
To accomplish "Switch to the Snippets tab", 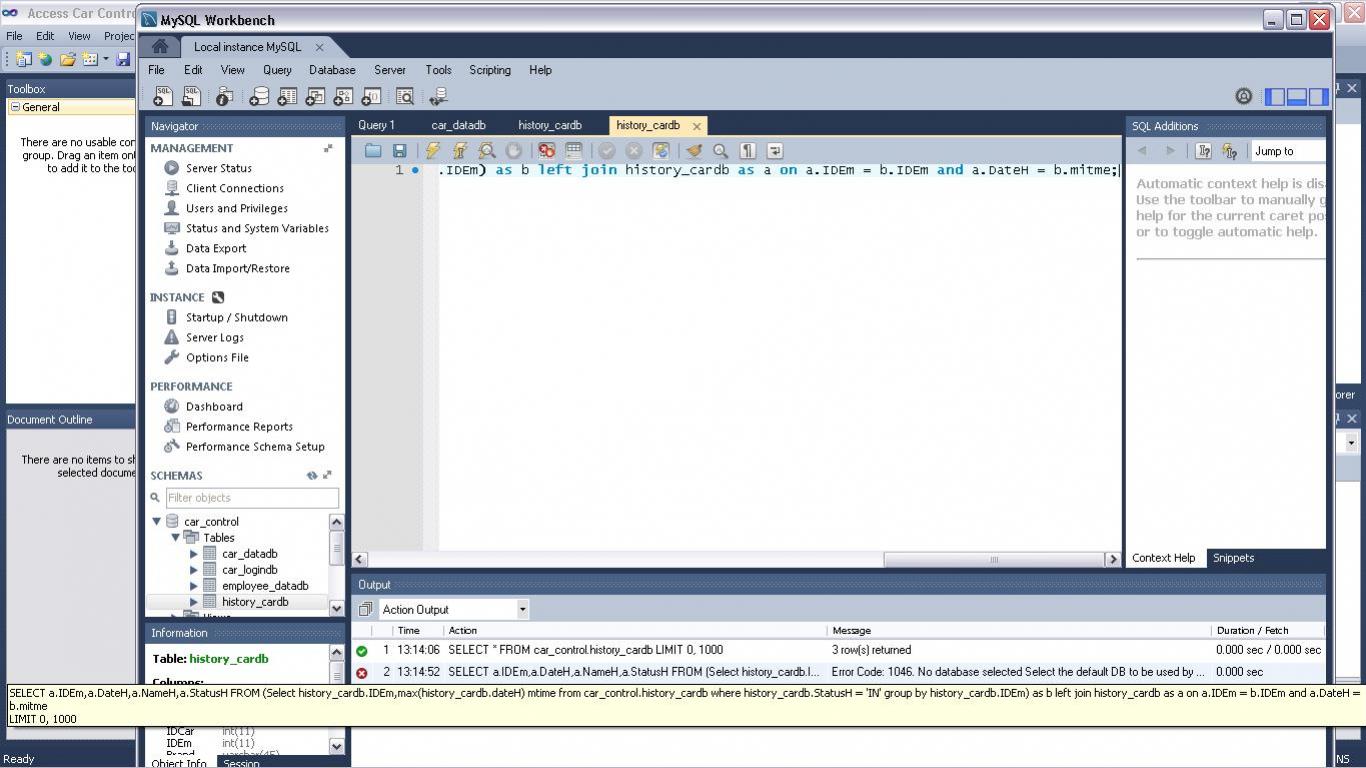I will click(x=1233, y=558).
